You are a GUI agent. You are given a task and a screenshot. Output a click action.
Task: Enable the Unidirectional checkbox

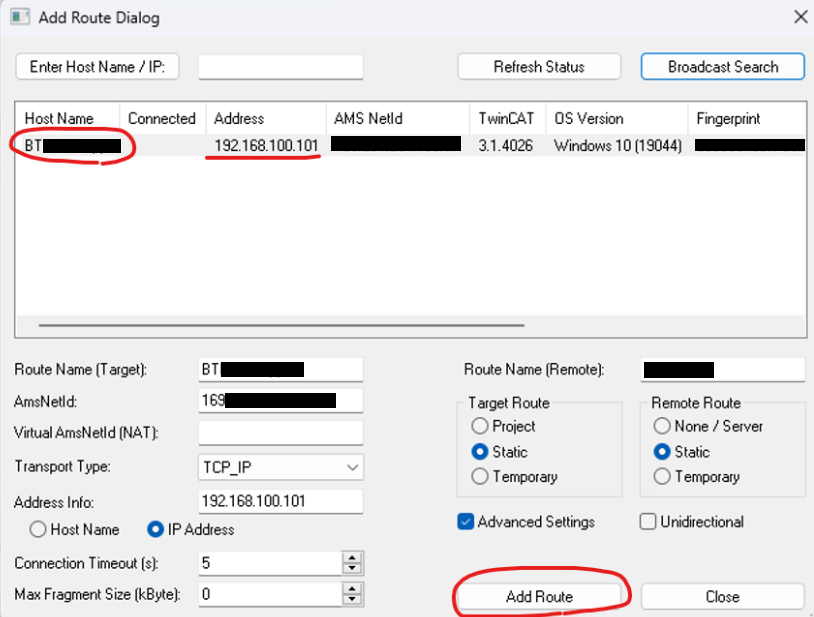click(645, 522)
